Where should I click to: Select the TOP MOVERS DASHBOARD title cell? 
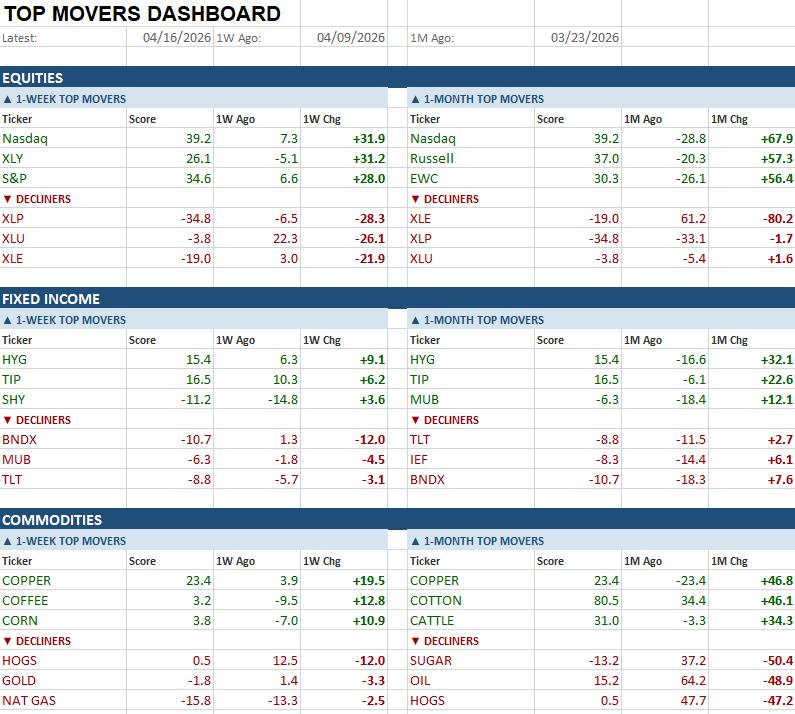tap(142, 14)
